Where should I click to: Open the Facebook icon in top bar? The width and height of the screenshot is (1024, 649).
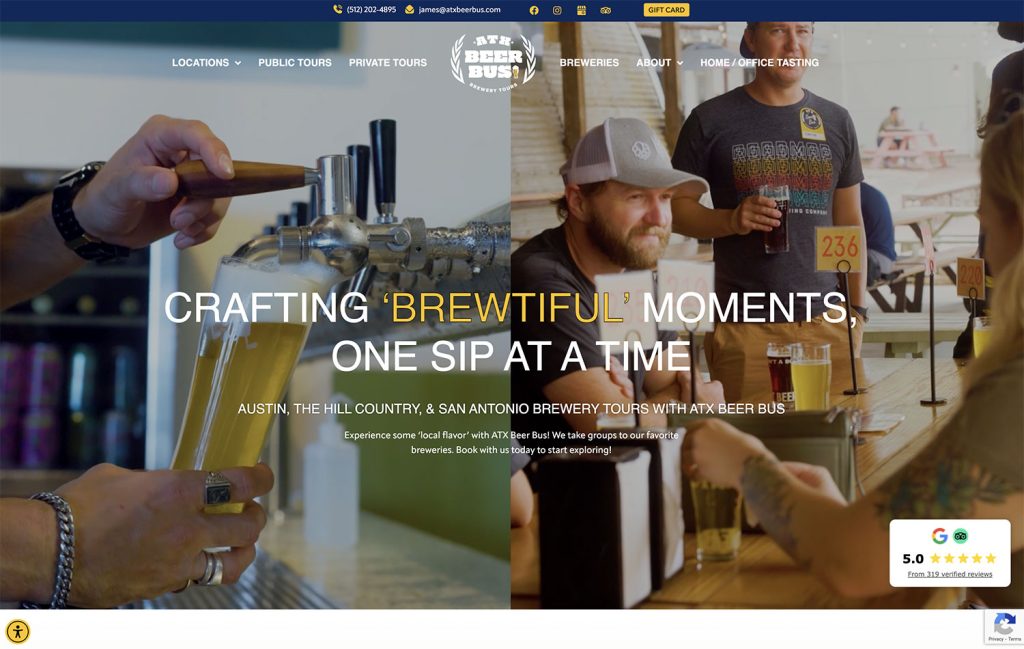534,10
